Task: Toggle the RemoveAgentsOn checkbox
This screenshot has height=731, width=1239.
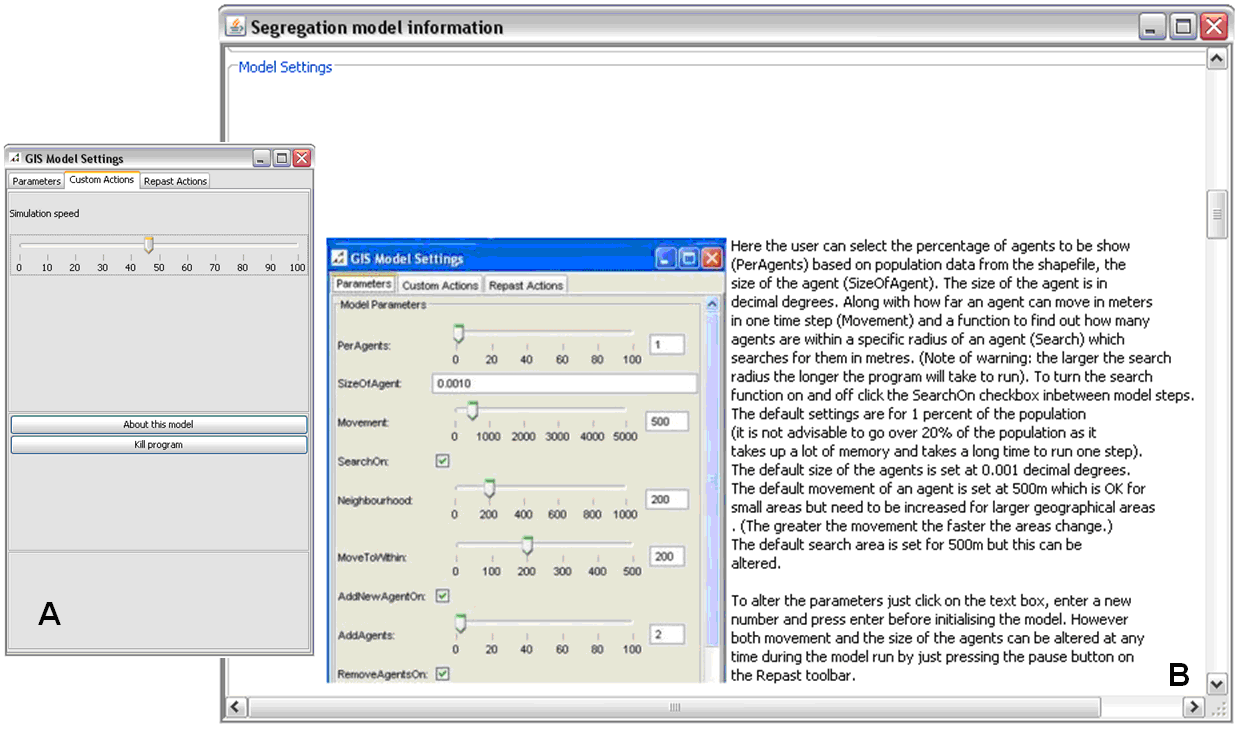Action: coord(443,674)
